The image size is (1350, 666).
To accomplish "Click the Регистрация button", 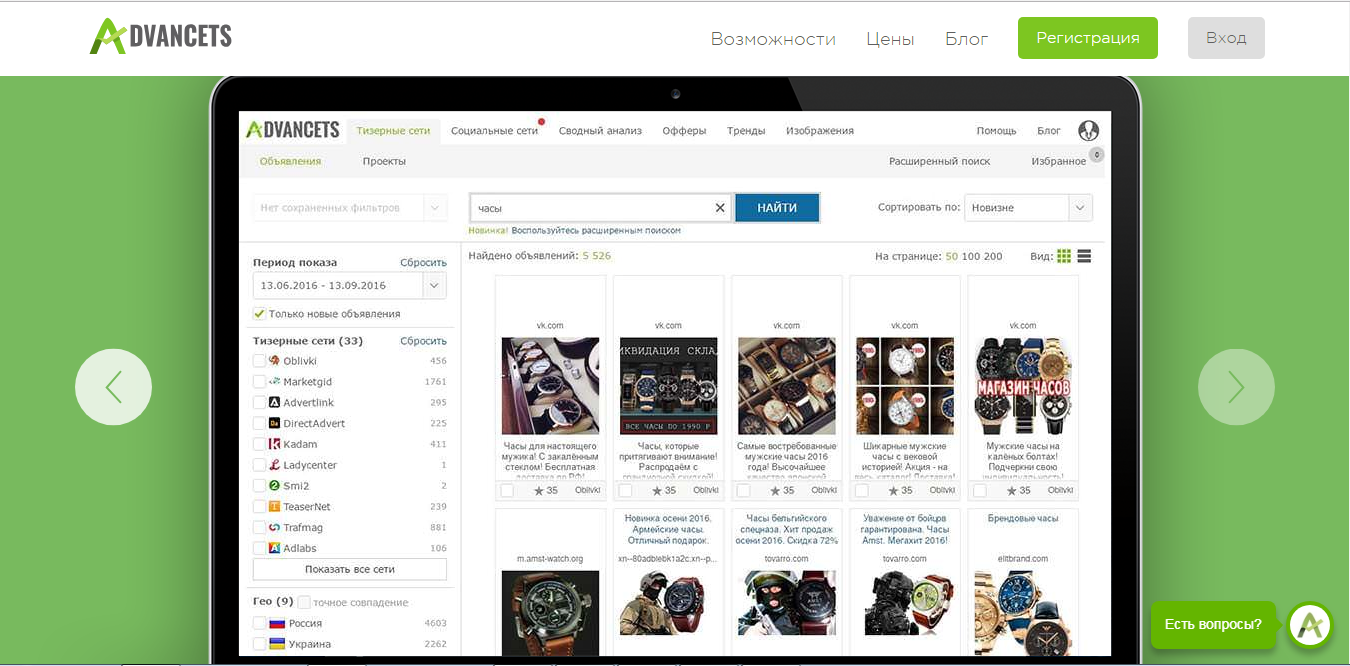I will click(x=1088, y=38).
